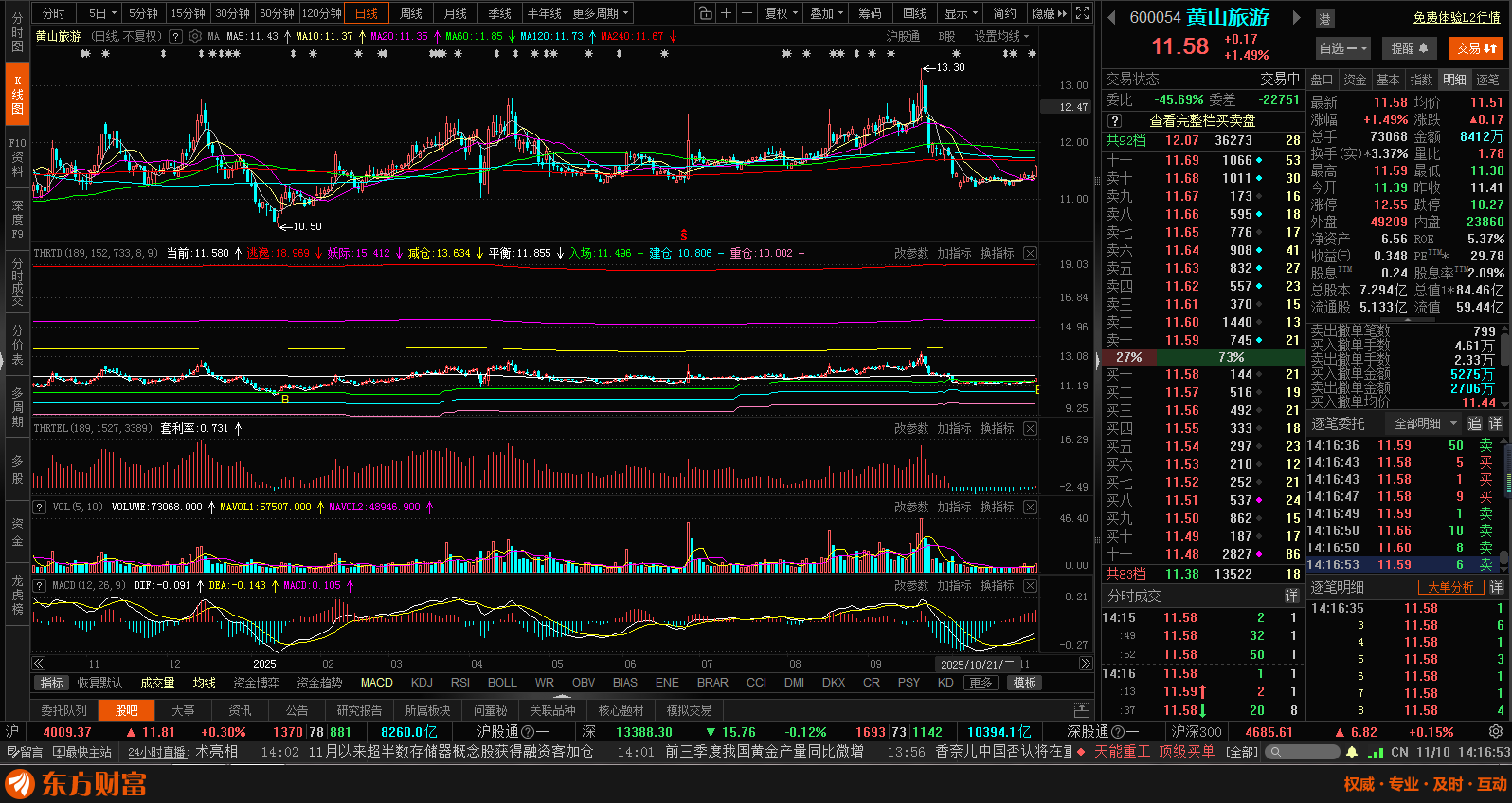1512x803 pixels.
Task: Open 详 details icon beside 分时成交
Action: (x=1291, y=596)
